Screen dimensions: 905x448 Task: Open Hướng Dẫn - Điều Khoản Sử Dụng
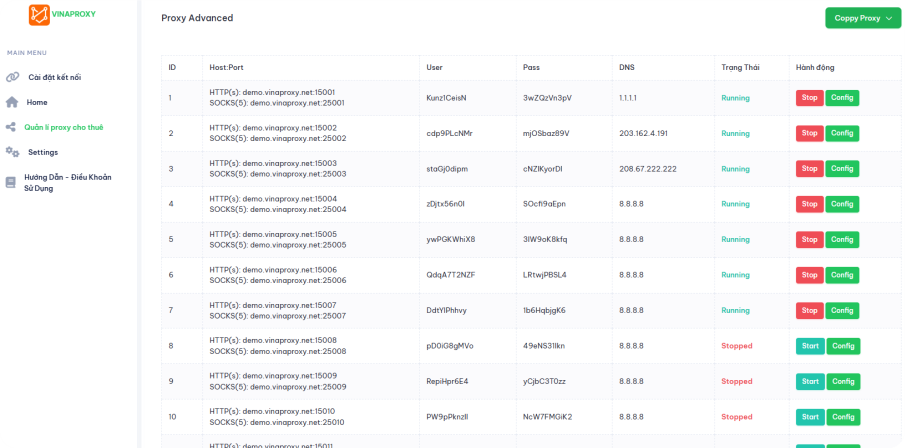coord(68,182)
